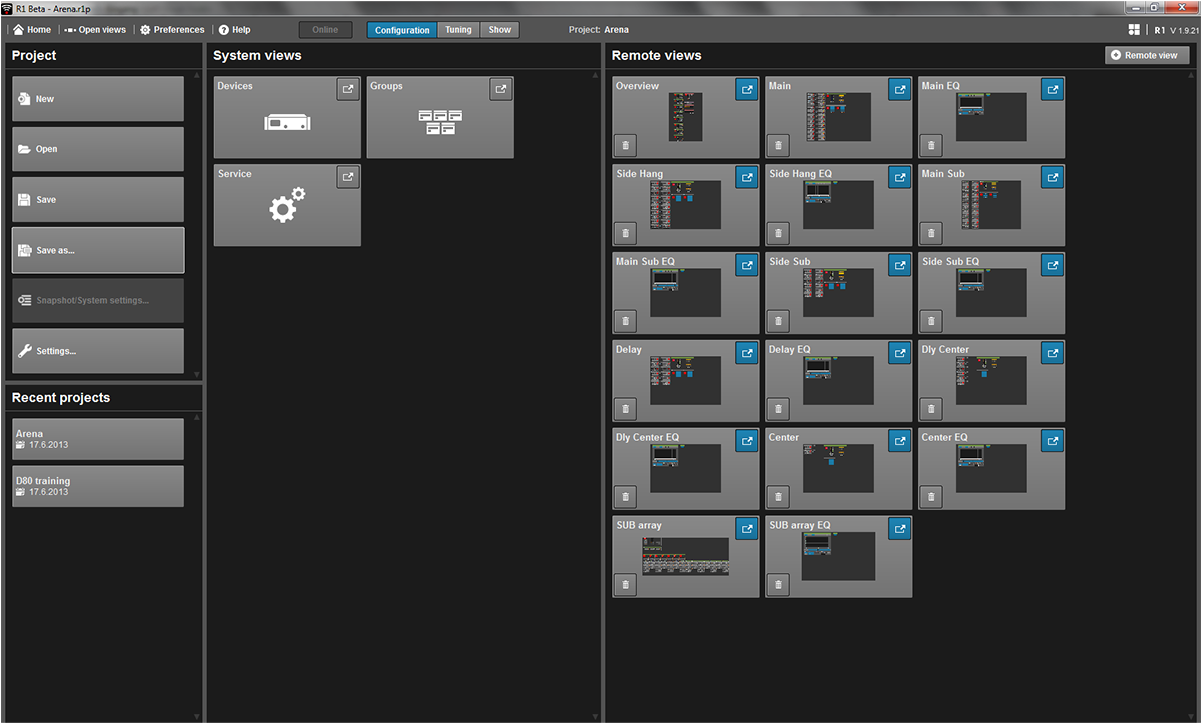Switch to Show mode
The image size is (1201, 723).
(x=500, y=30)
